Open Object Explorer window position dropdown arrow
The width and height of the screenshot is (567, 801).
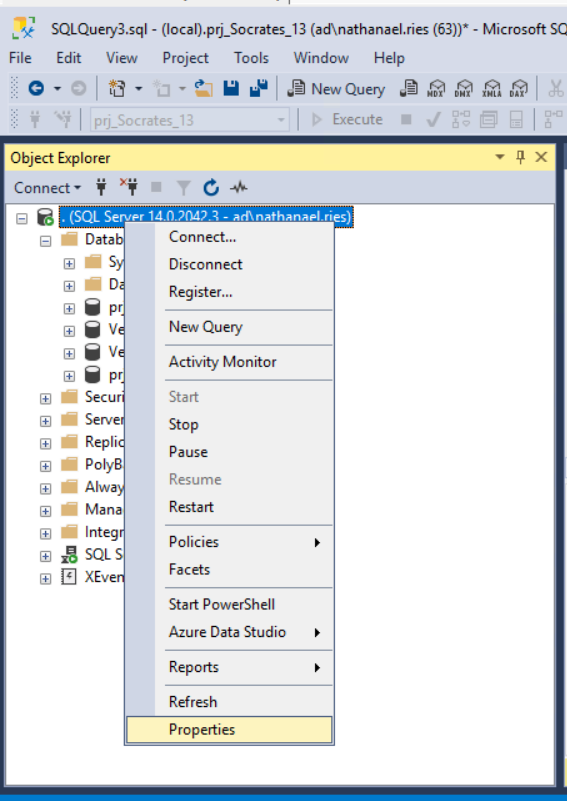(500, 157)
